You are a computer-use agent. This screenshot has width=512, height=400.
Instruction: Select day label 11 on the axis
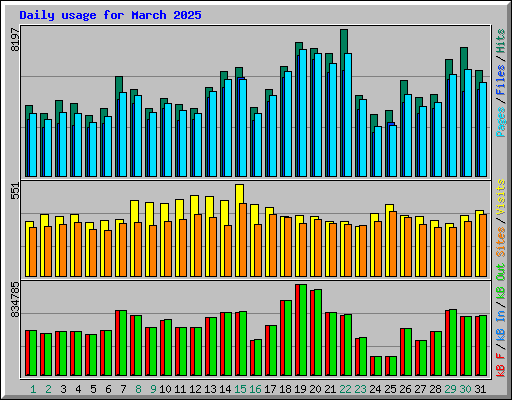tap(180, 389)
